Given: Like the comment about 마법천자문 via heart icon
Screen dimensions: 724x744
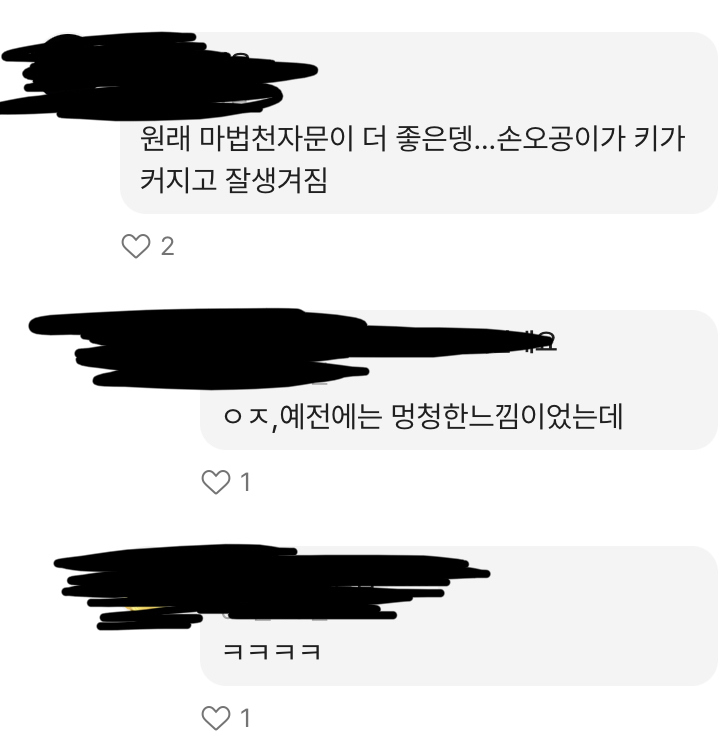Looking at the screenshot, I should click(x=136, y=246).
